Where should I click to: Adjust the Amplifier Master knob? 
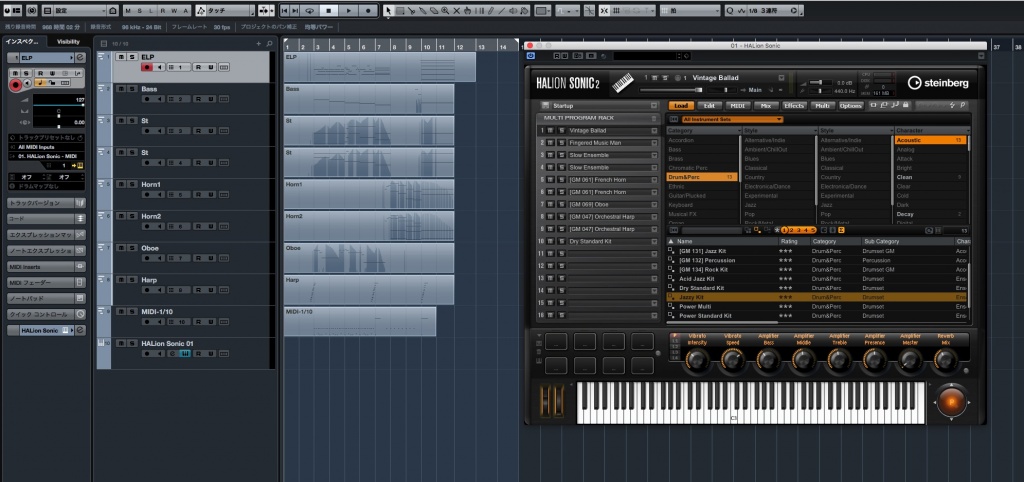pos(910,361)
